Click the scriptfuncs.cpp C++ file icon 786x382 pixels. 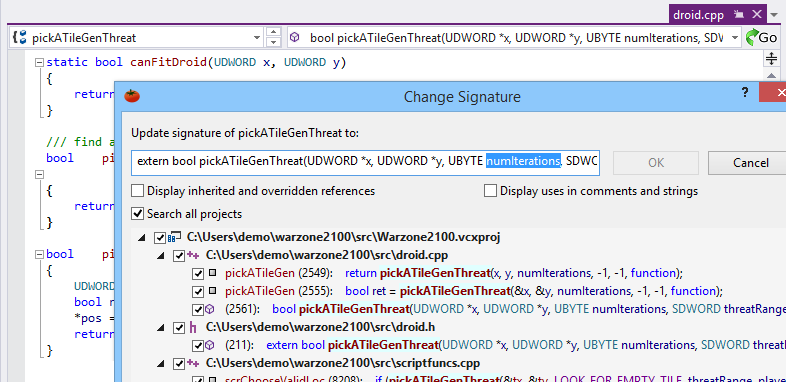click(x=193, y=363)
